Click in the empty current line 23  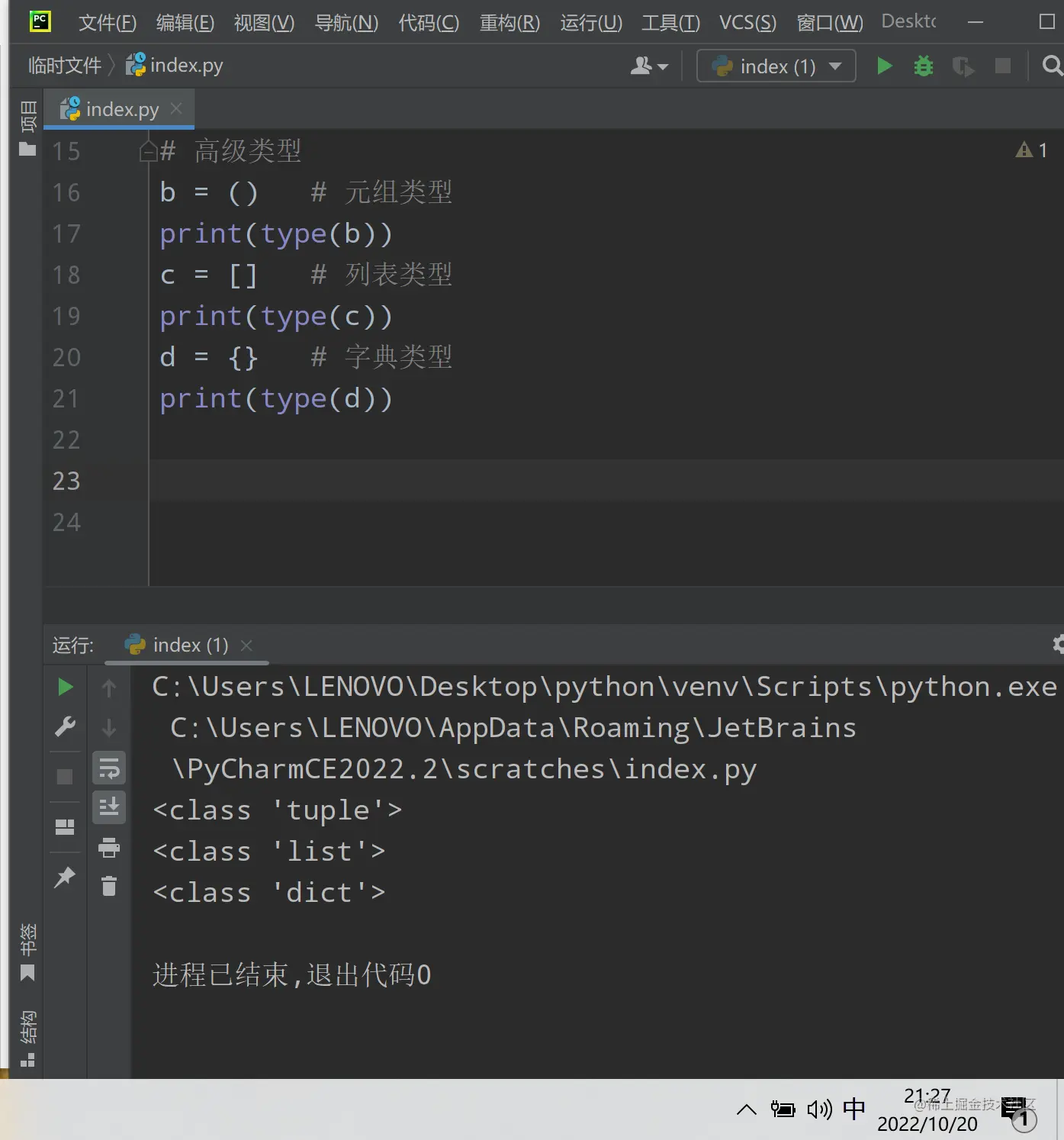(x=606, y=481)
